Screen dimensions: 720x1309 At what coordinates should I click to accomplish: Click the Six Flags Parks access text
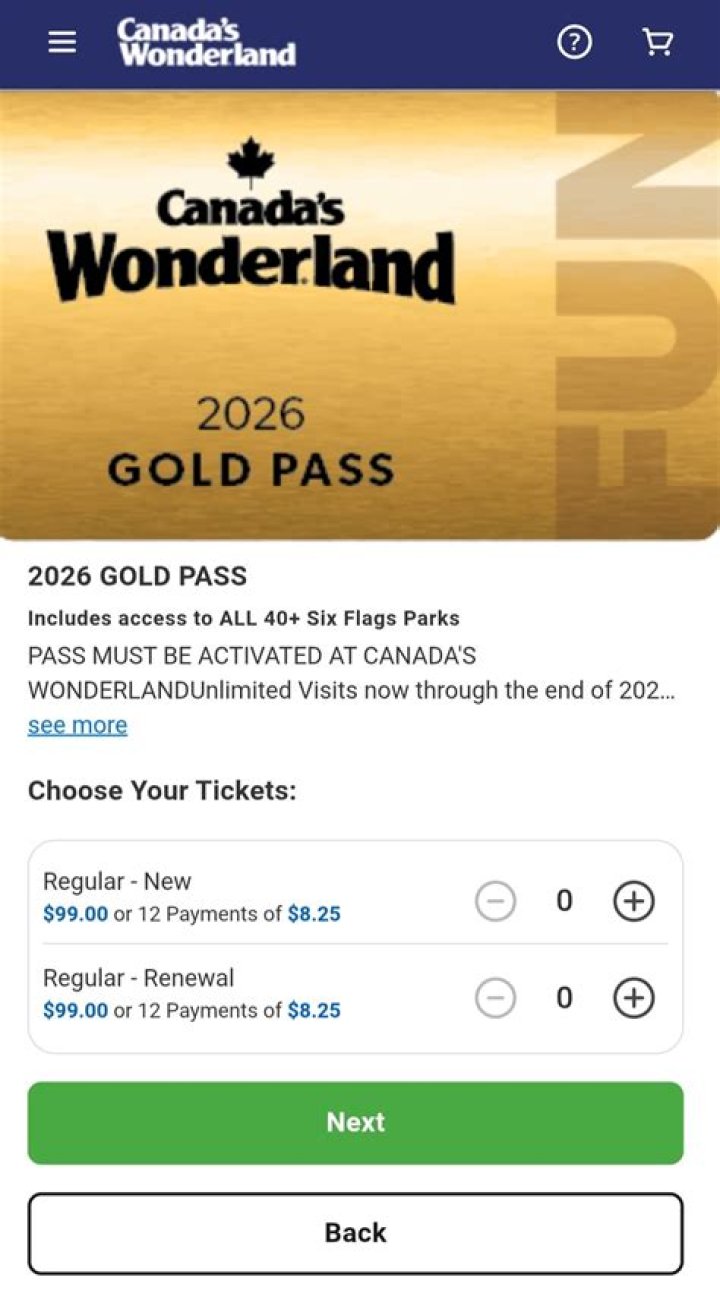point(244,618)
